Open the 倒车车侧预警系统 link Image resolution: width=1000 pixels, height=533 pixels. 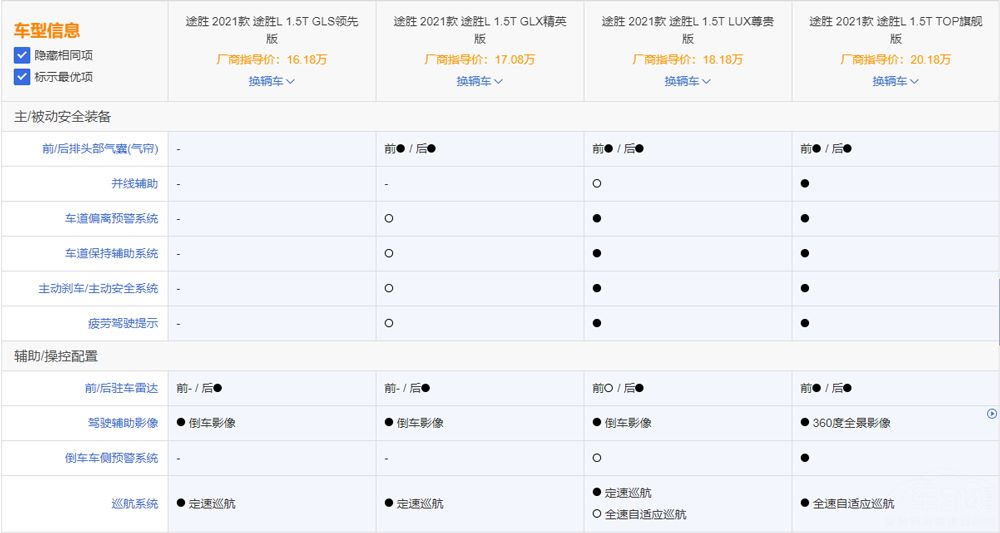[x=111, y=458]
